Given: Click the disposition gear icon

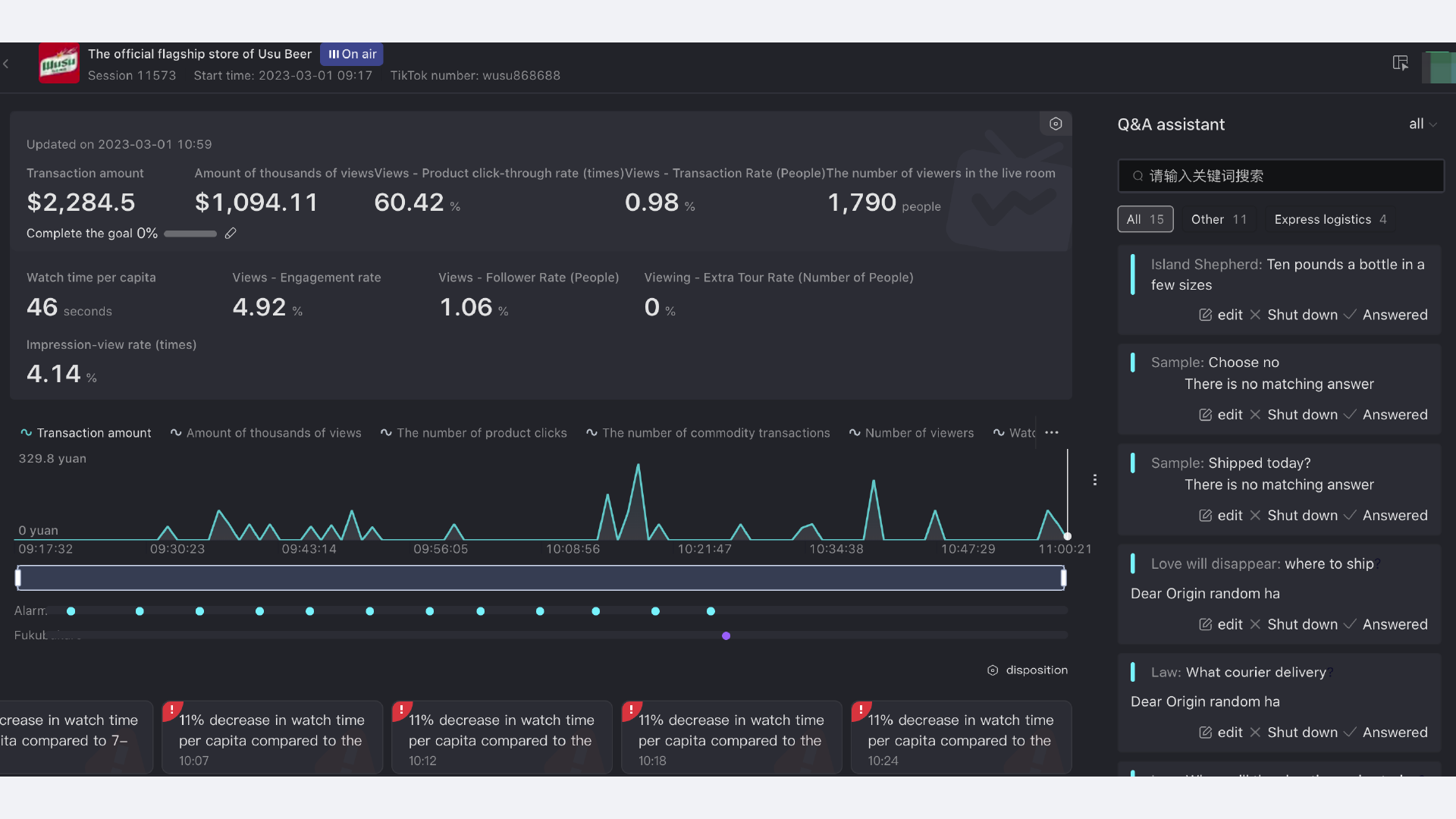Looking at the screenshot, I should click(993, 670).
